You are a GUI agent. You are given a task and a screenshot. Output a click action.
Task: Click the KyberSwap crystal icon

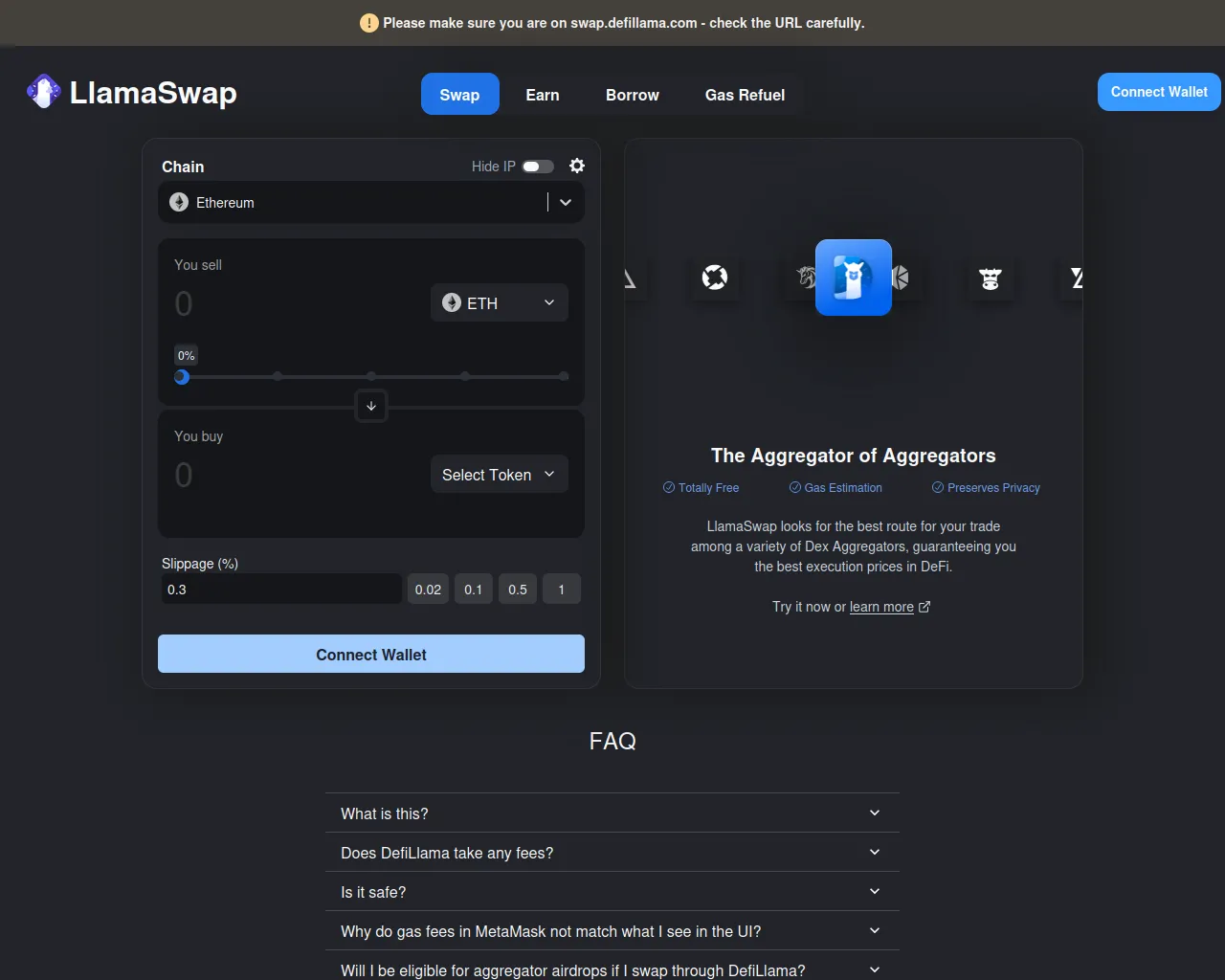pyautogui.click(x=901, y=278)
